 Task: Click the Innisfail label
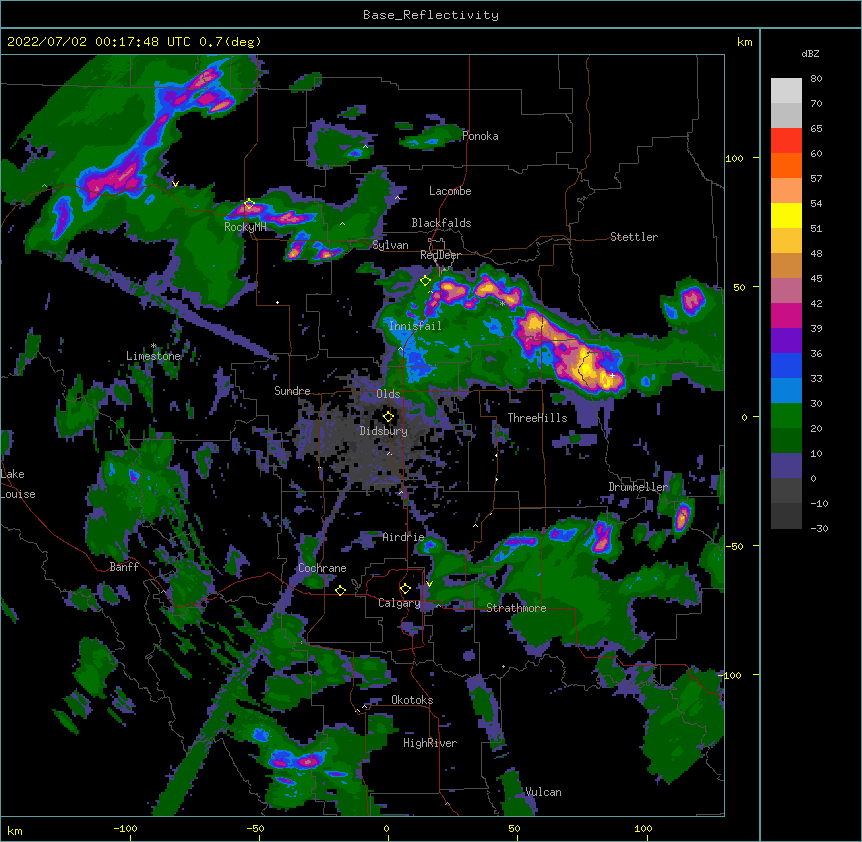coord(415,326)
